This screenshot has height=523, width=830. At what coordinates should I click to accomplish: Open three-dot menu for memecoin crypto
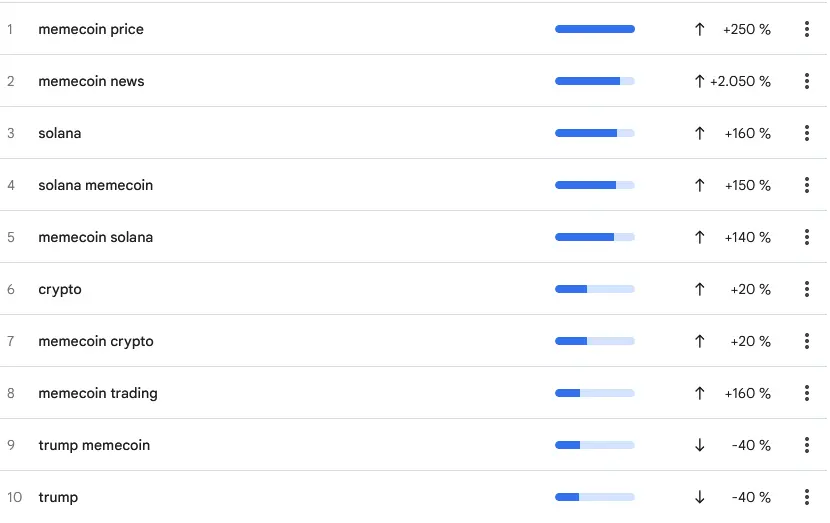tap(806, 341)
